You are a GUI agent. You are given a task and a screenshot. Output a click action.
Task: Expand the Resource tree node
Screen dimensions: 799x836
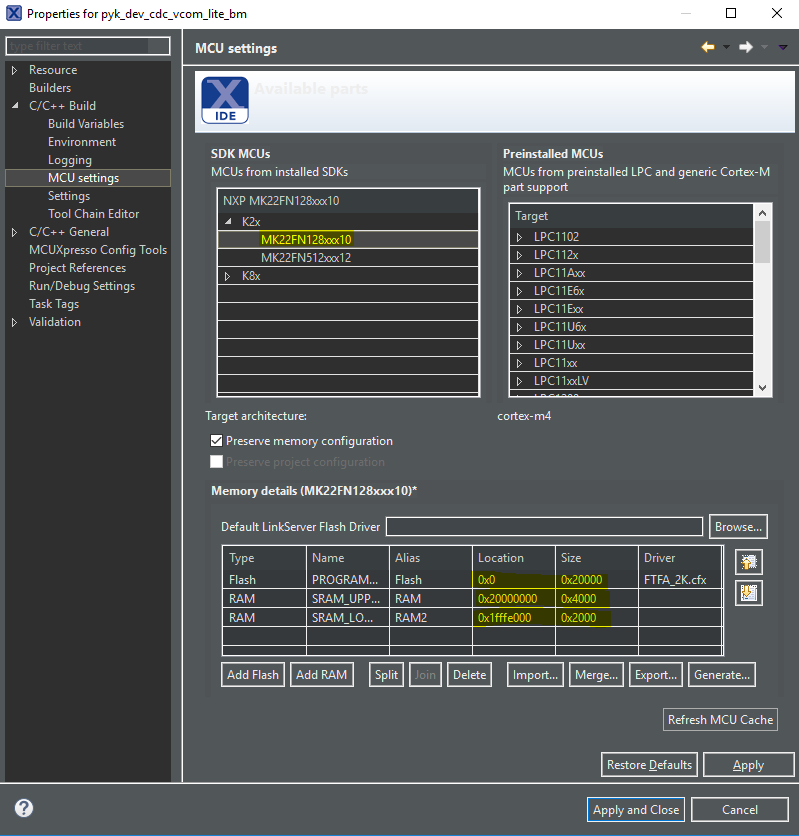(x=14, y=70)
